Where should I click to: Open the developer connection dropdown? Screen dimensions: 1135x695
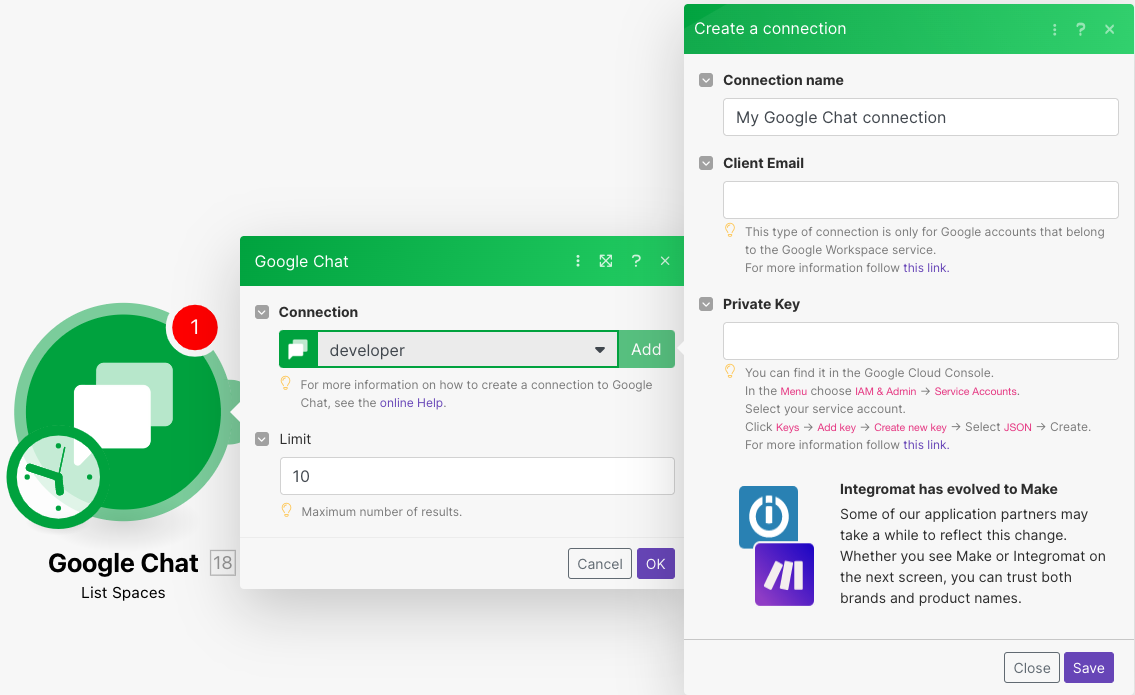pyautogui.click(x=465, y=350)
